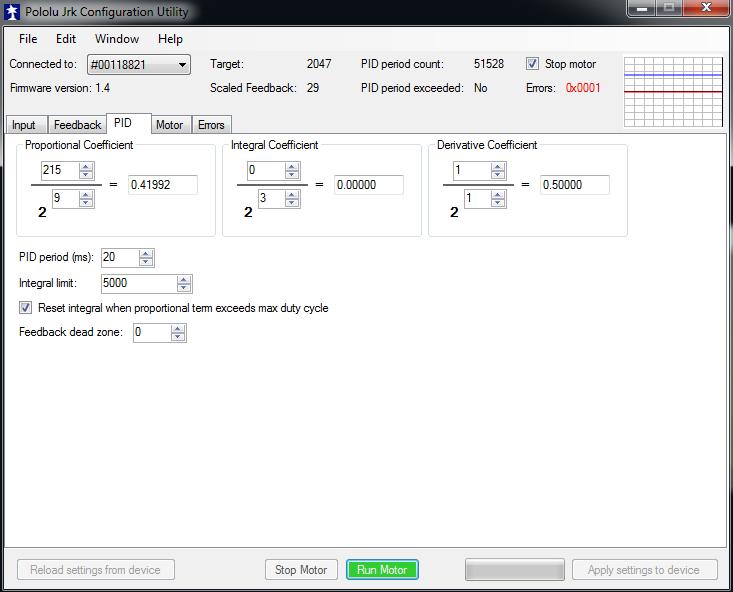Decrease Feedback dead zone with down arrow

click(x=178, y=337)
